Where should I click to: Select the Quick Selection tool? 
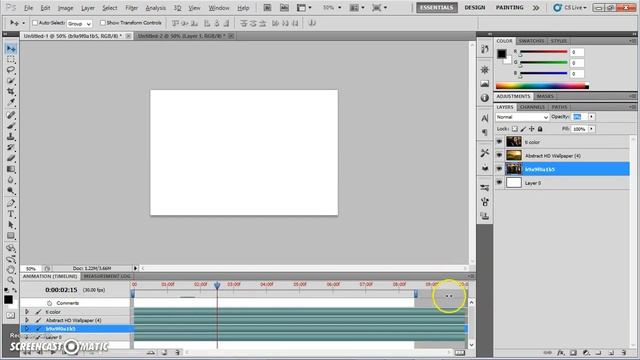11,81
